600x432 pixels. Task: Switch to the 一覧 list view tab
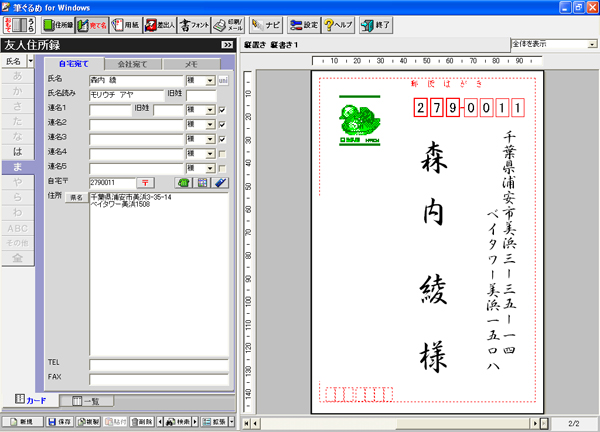78,401
